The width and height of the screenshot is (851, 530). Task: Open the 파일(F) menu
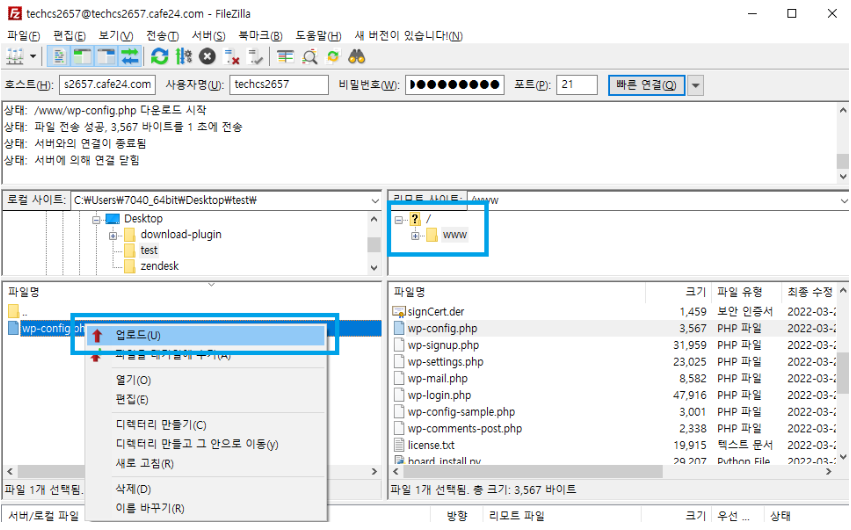click(x=23, y=36)
